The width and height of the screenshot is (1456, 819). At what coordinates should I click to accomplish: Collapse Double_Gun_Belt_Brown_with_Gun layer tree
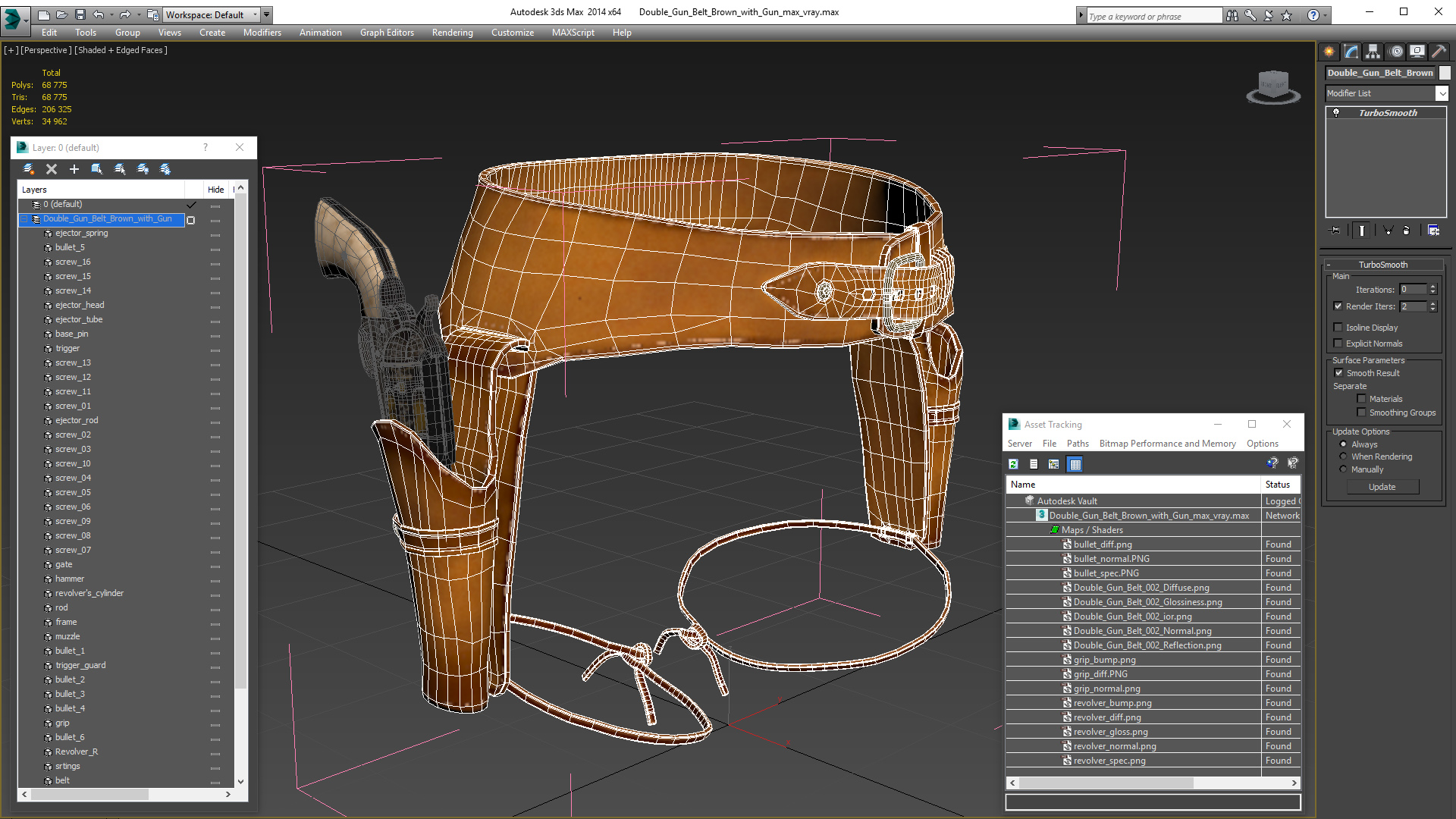(24, 218)
